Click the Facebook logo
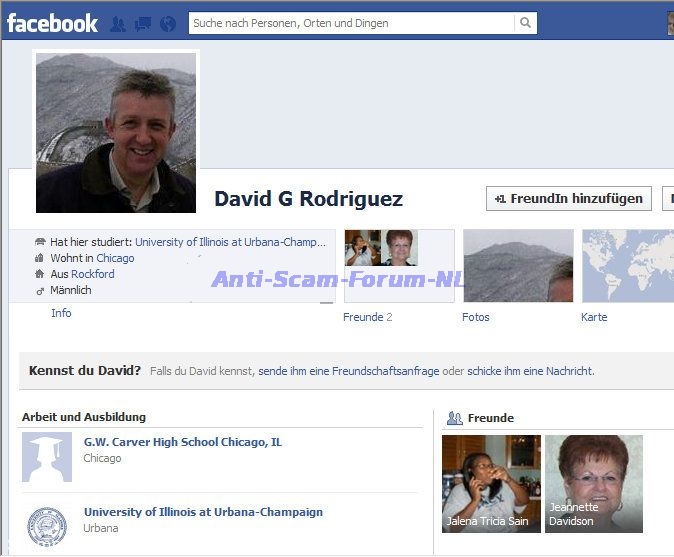The image size is (674, 557). click(x=52, y=22)
